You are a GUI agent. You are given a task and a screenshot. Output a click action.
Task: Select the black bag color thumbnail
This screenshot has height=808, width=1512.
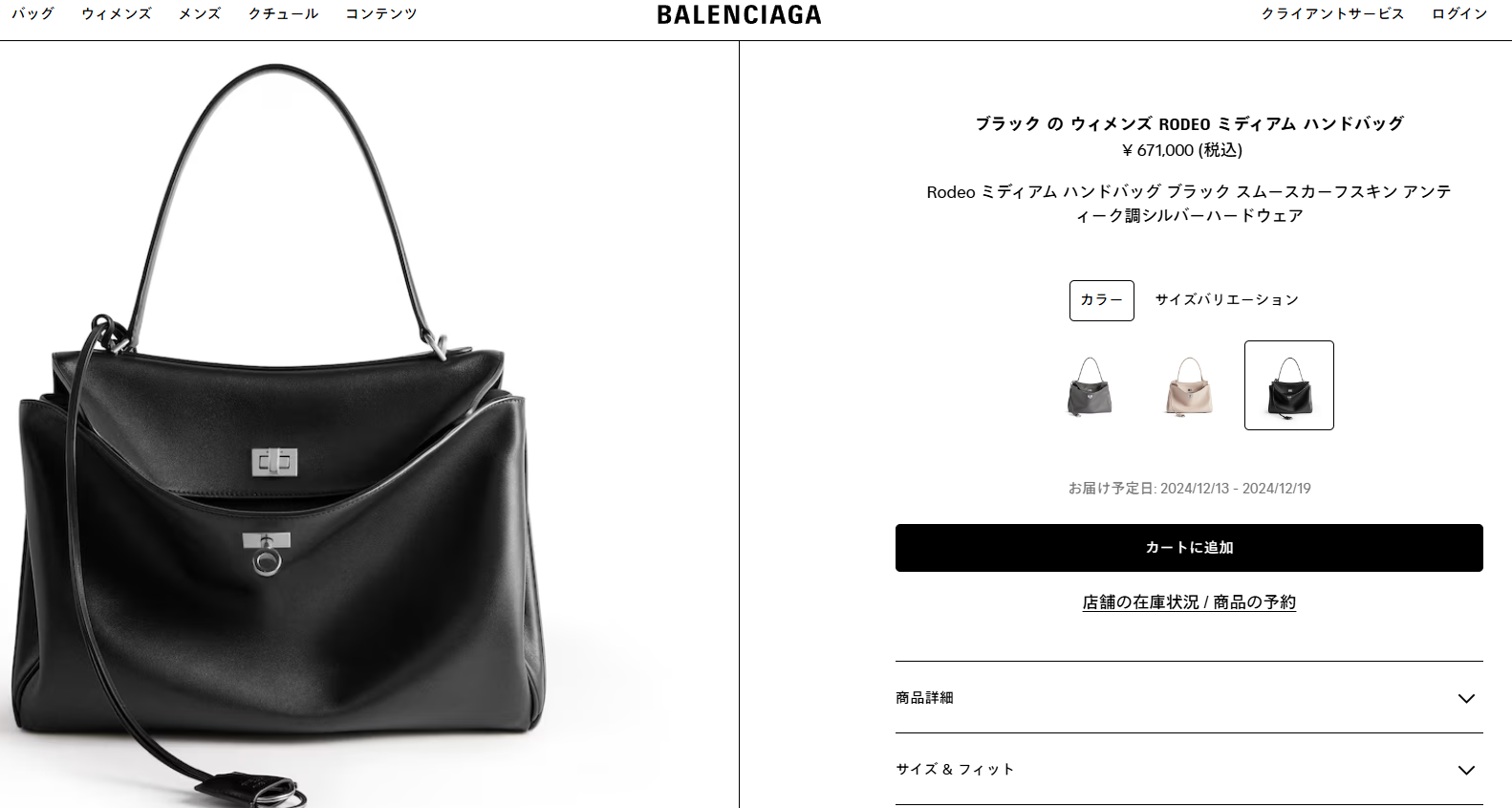pos(1288,385)
